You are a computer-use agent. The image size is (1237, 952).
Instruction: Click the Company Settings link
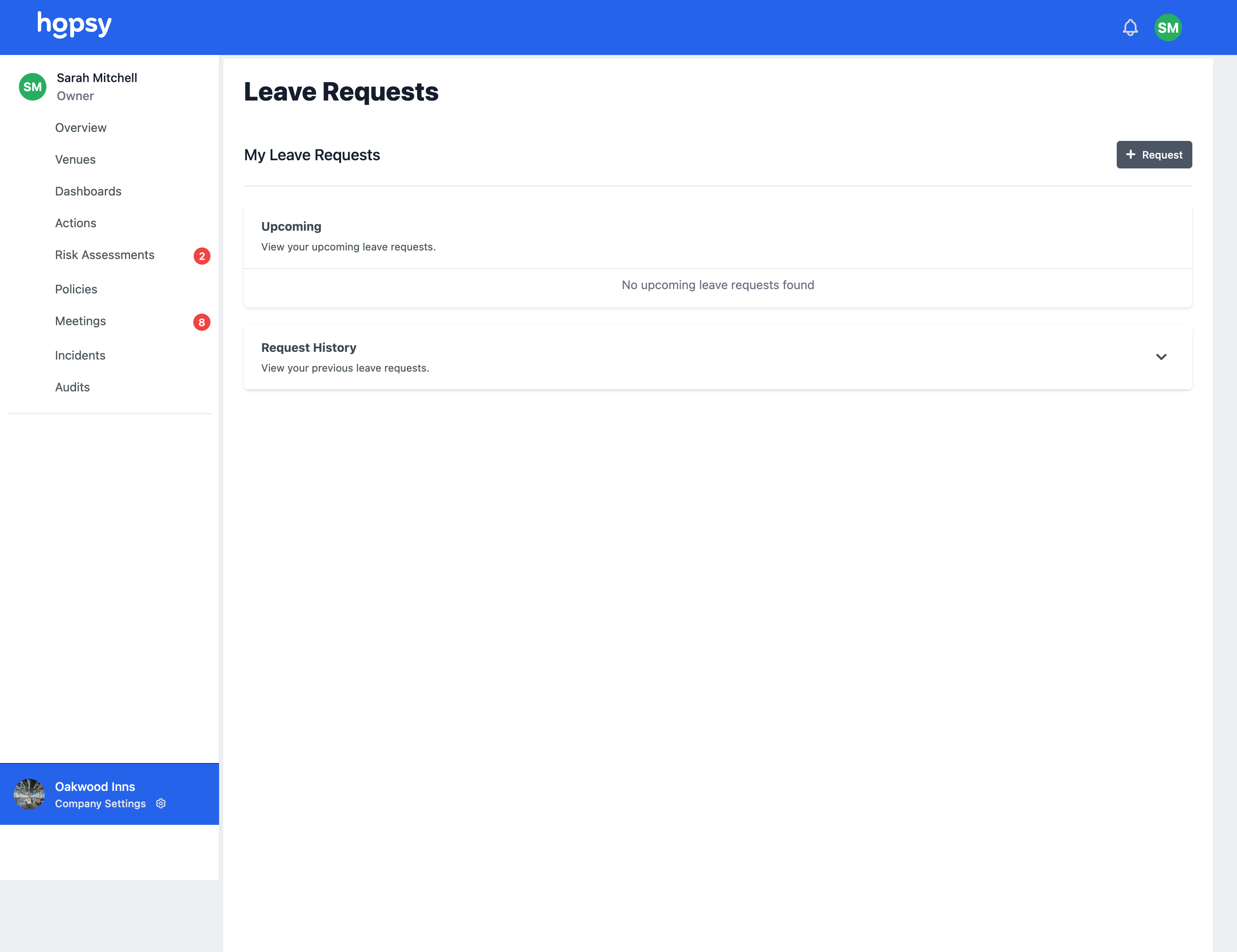pos(100,803)
